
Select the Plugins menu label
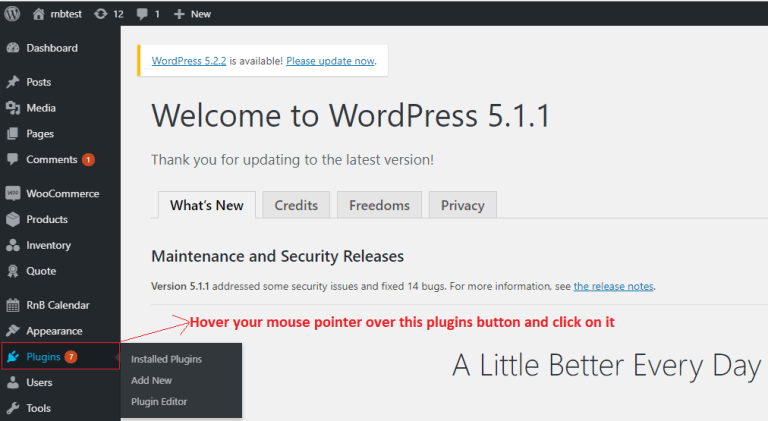(44, 357)
